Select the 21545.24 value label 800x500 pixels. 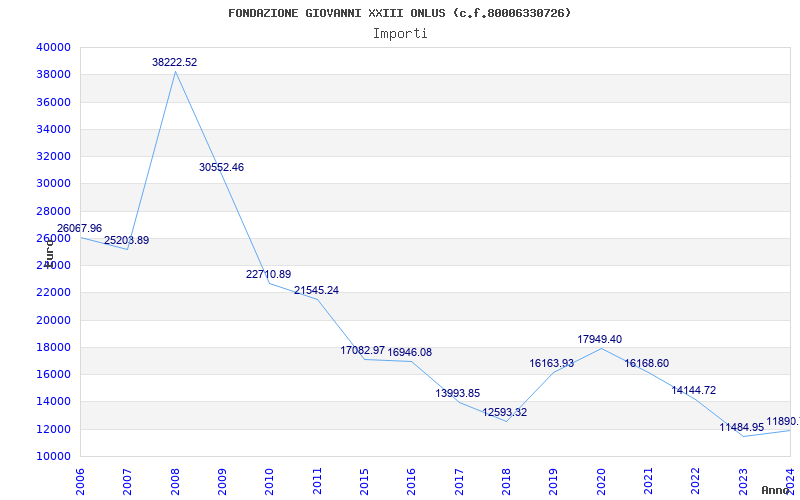pos(316,290)
